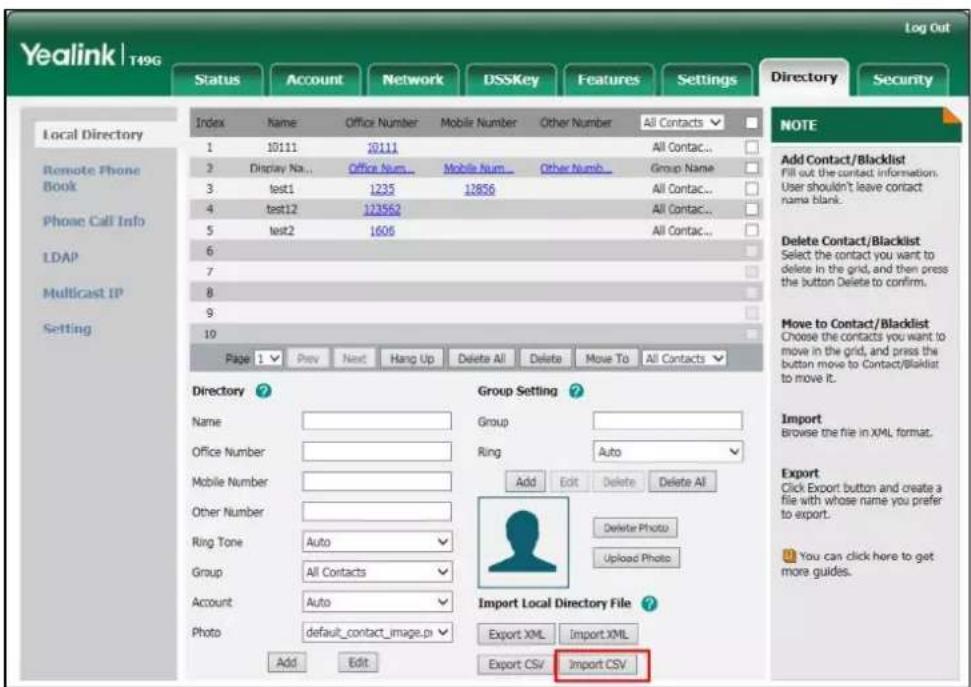This screenshot has height=687, width=971.
Task: Check the box for contact test12
Action: click(751, 209)
